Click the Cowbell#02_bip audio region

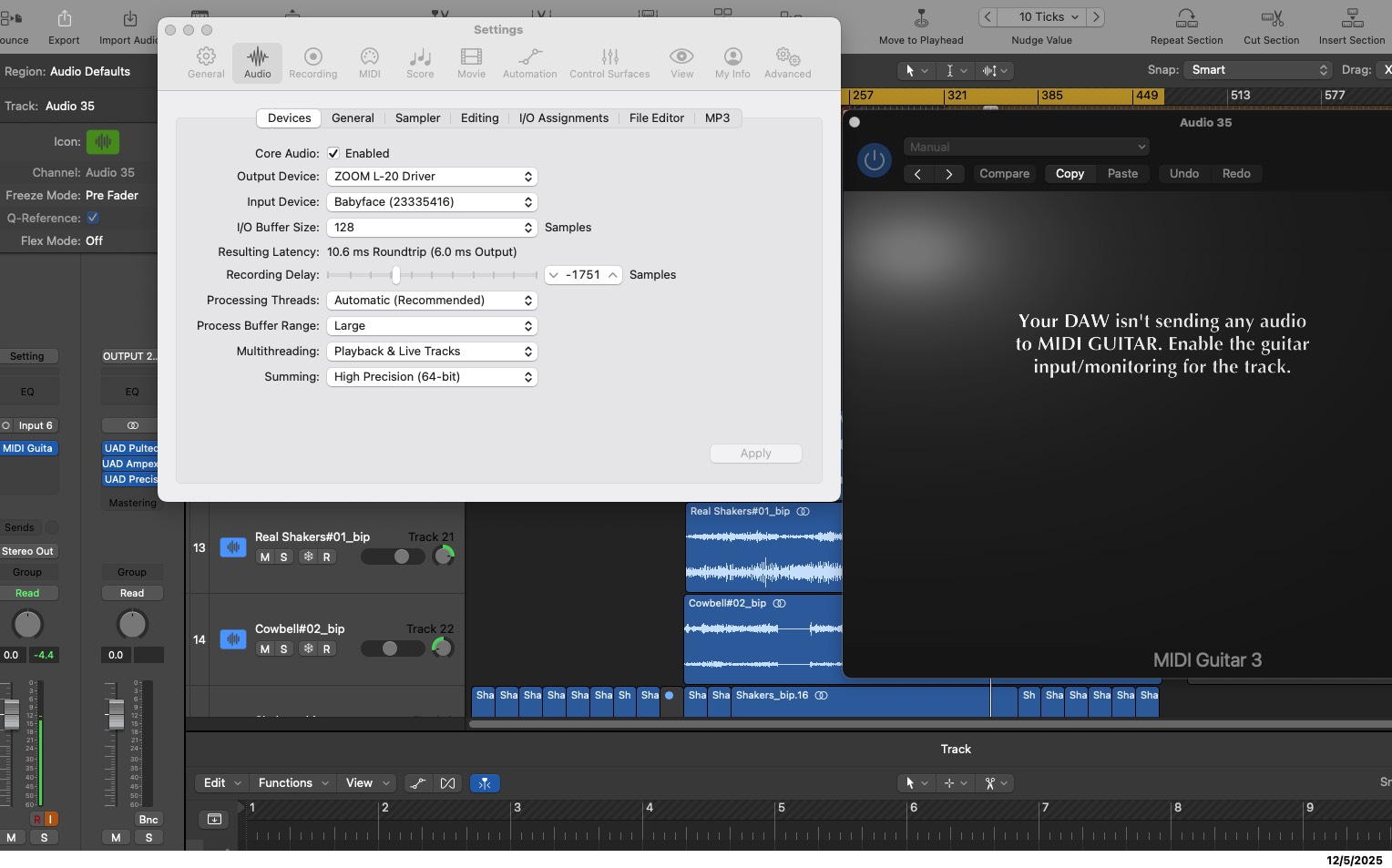(763, 638)
